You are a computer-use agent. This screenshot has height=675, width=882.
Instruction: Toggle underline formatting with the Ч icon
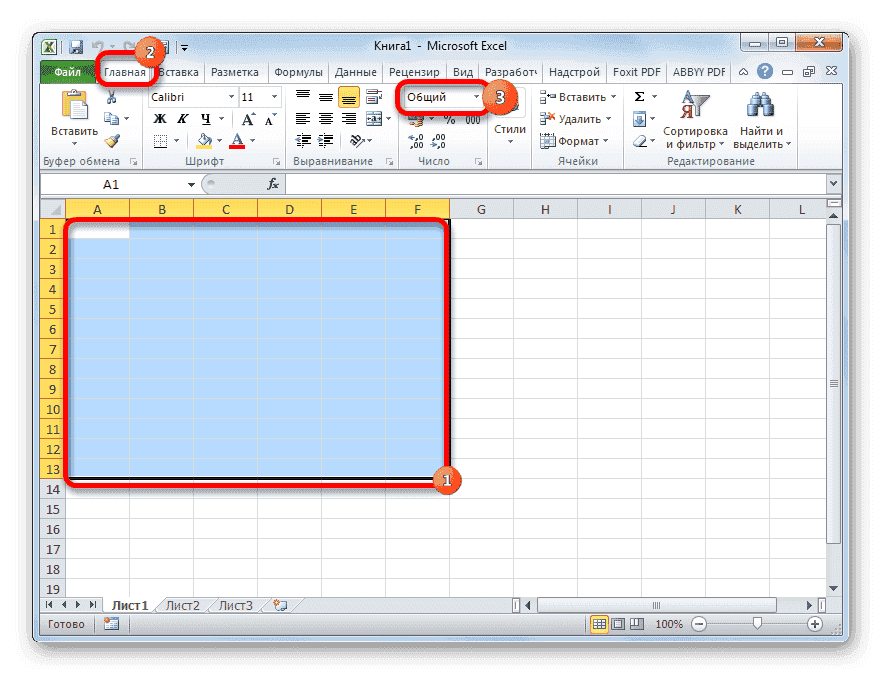coord(204,119)
